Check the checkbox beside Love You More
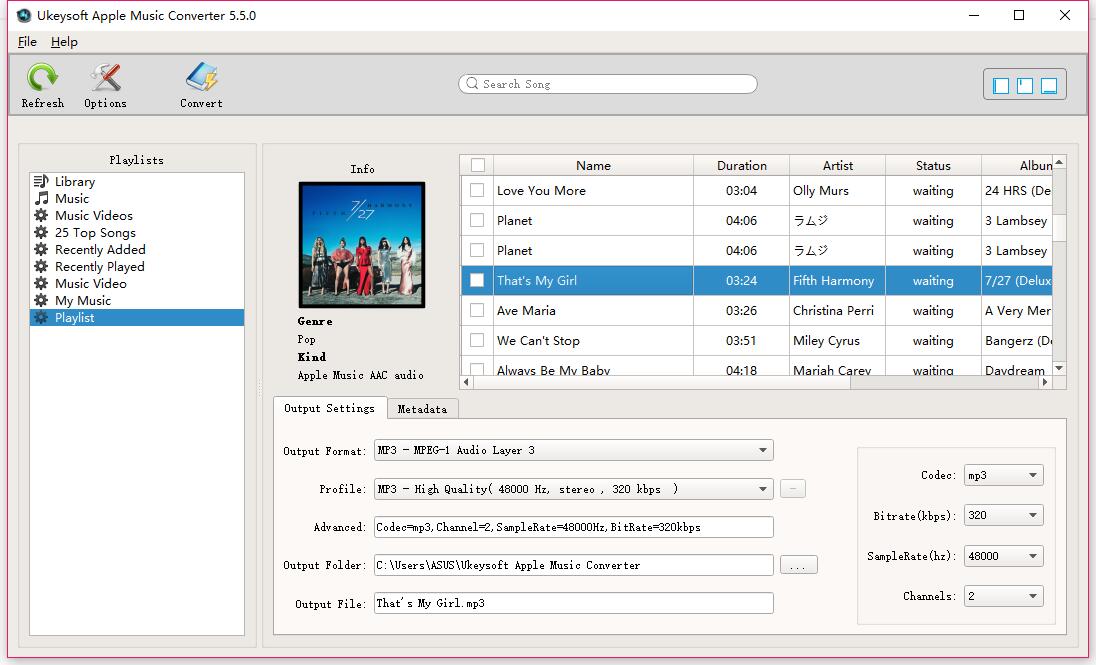Screen dimensions: 1096x665 [x=477, y=190]
